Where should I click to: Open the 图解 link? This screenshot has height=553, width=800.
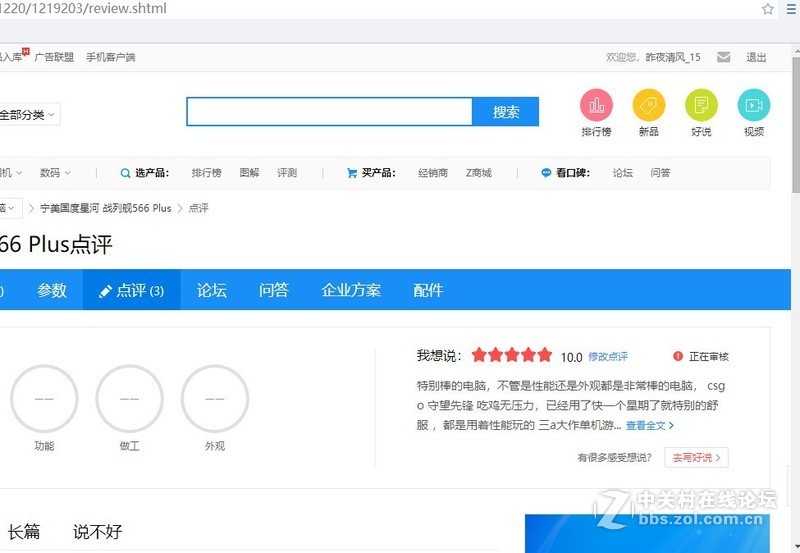249,173
